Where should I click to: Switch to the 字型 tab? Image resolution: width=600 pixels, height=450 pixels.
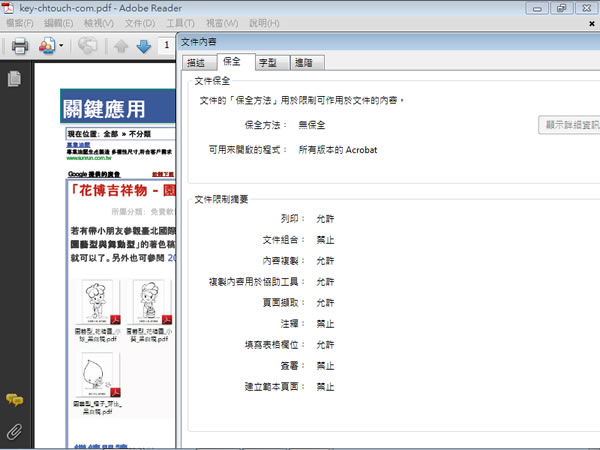point(267,62)
